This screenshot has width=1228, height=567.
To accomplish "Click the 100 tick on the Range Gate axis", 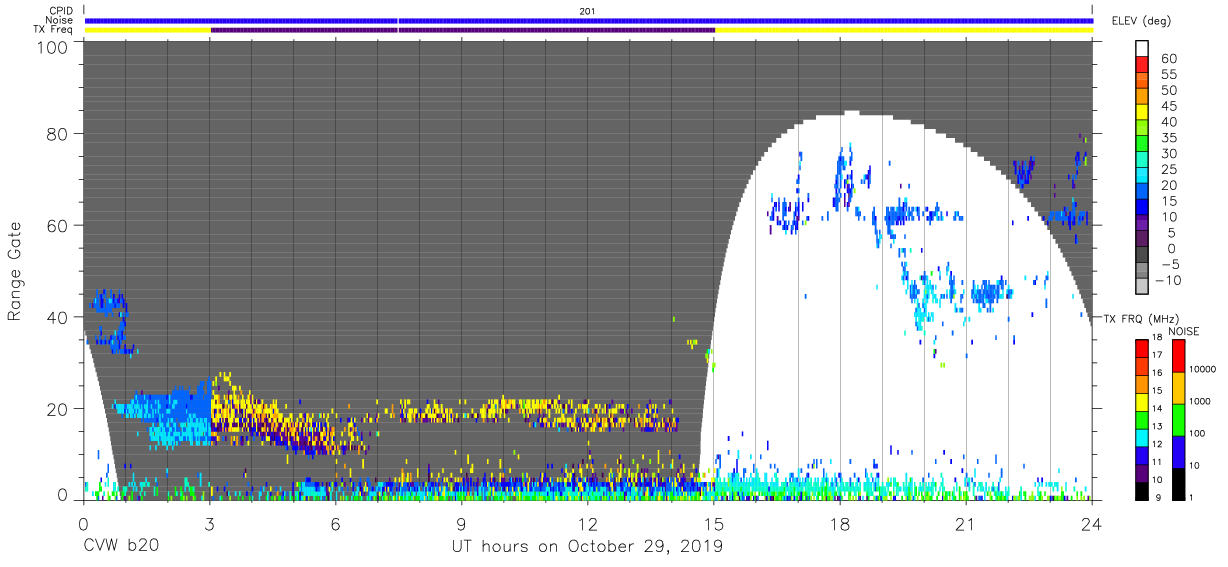I will pos(54,46).
